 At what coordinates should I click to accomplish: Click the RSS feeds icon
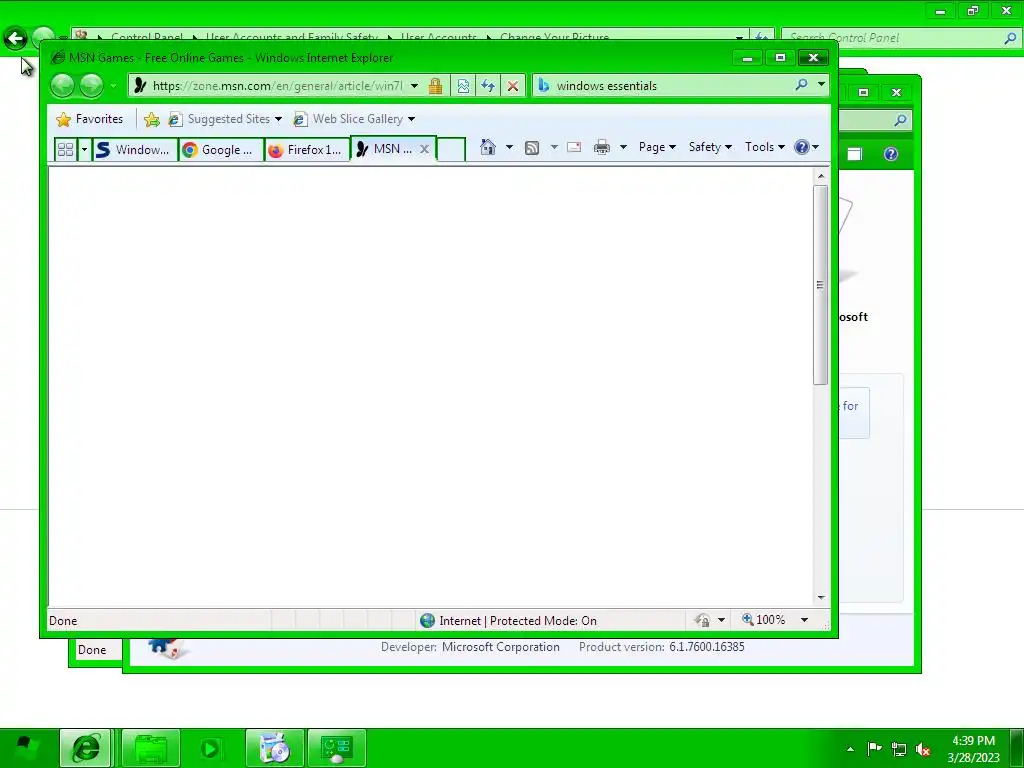coord(532,148)
